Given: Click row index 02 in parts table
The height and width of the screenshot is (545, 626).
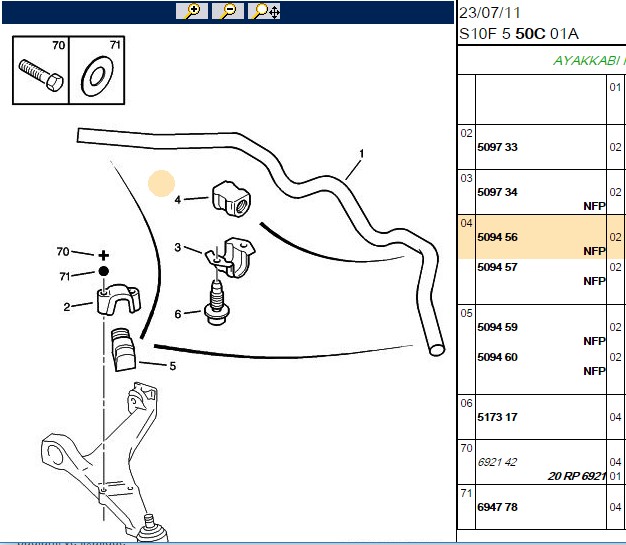Looking at the screenshot, I should (466, 133).
